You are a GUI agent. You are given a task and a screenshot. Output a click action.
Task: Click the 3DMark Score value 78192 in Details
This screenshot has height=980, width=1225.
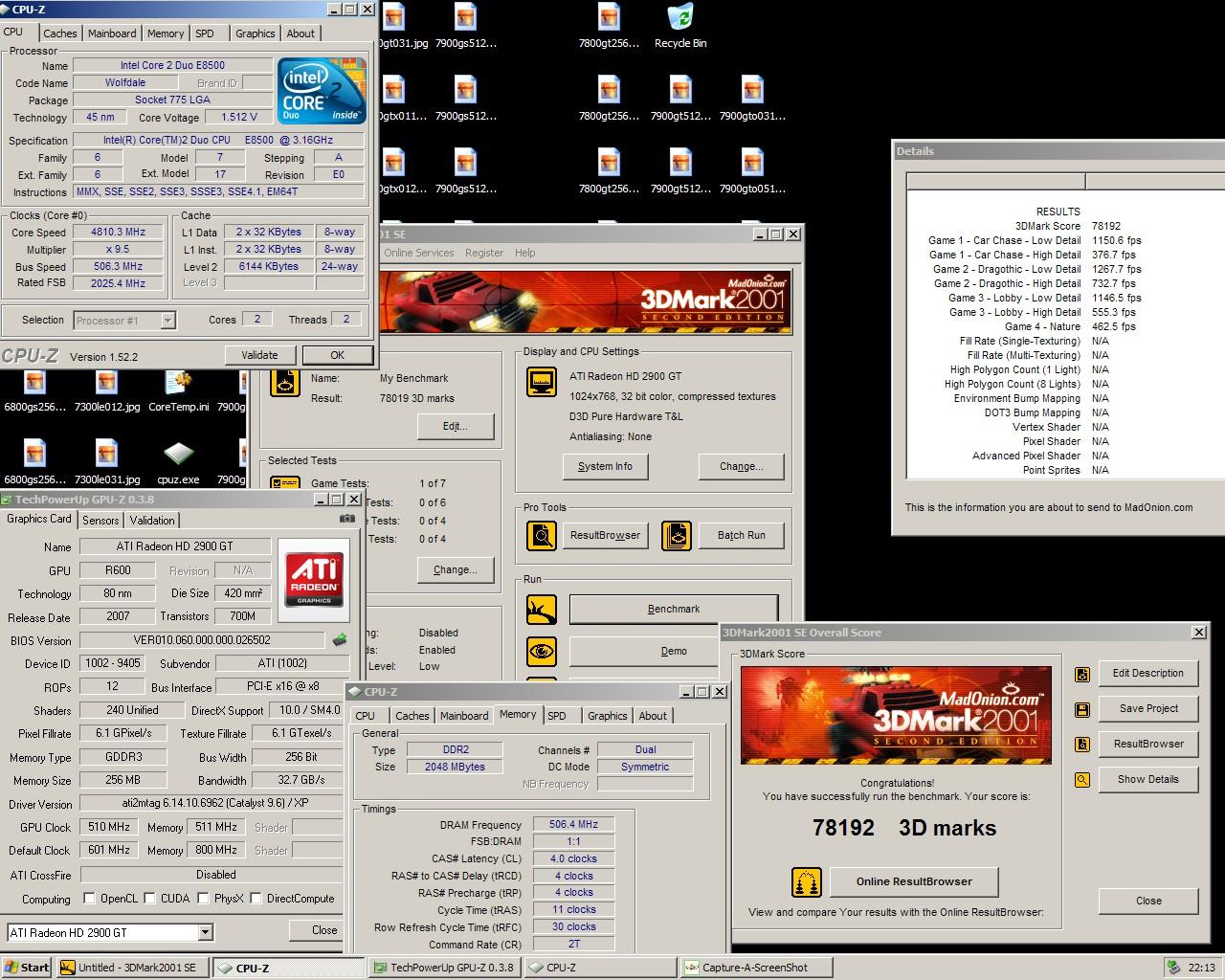tap(1106, 227)
